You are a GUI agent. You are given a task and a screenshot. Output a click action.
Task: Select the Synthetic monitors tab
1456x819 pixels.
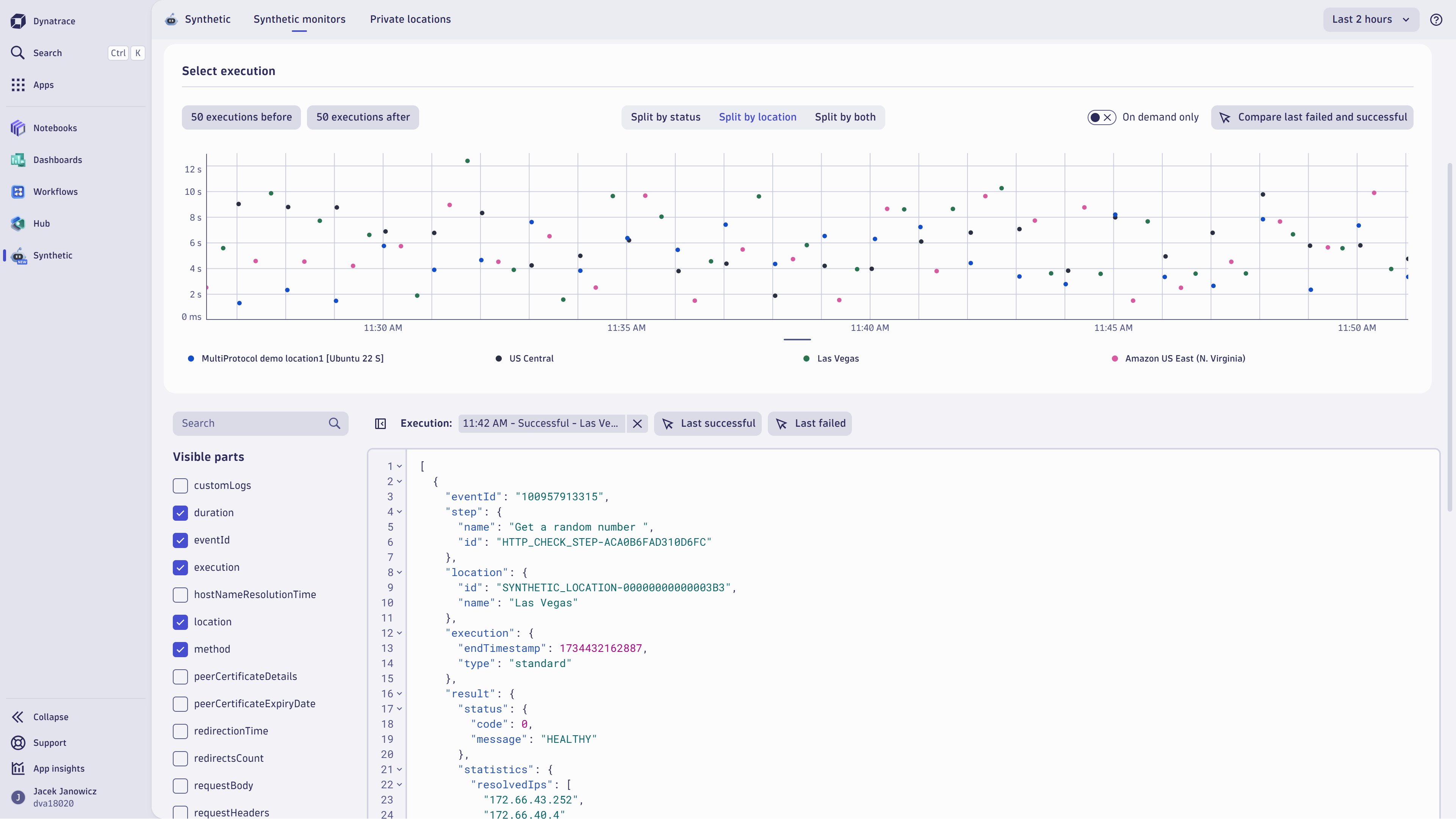point(299,19)
